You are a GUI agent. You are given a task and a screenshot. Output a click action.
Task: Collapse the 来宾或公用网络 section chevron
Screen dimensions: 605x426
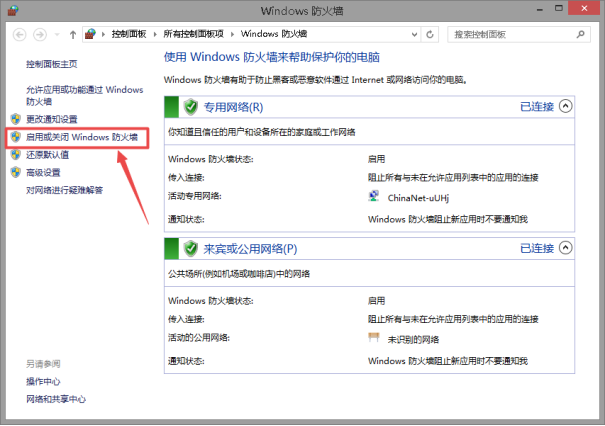click(x=566, y=248)
